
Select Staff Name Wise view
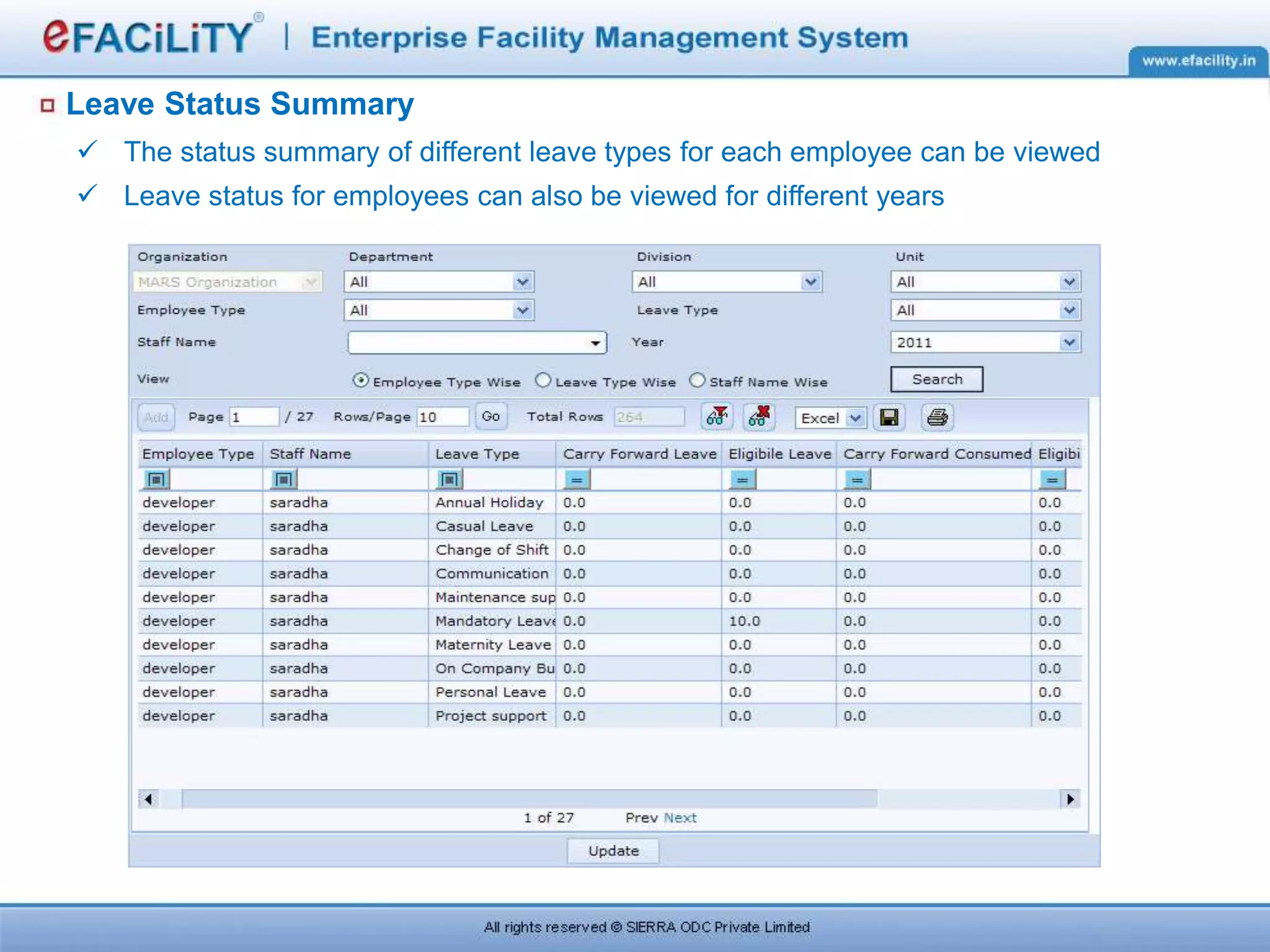click(x=697, y=380)
